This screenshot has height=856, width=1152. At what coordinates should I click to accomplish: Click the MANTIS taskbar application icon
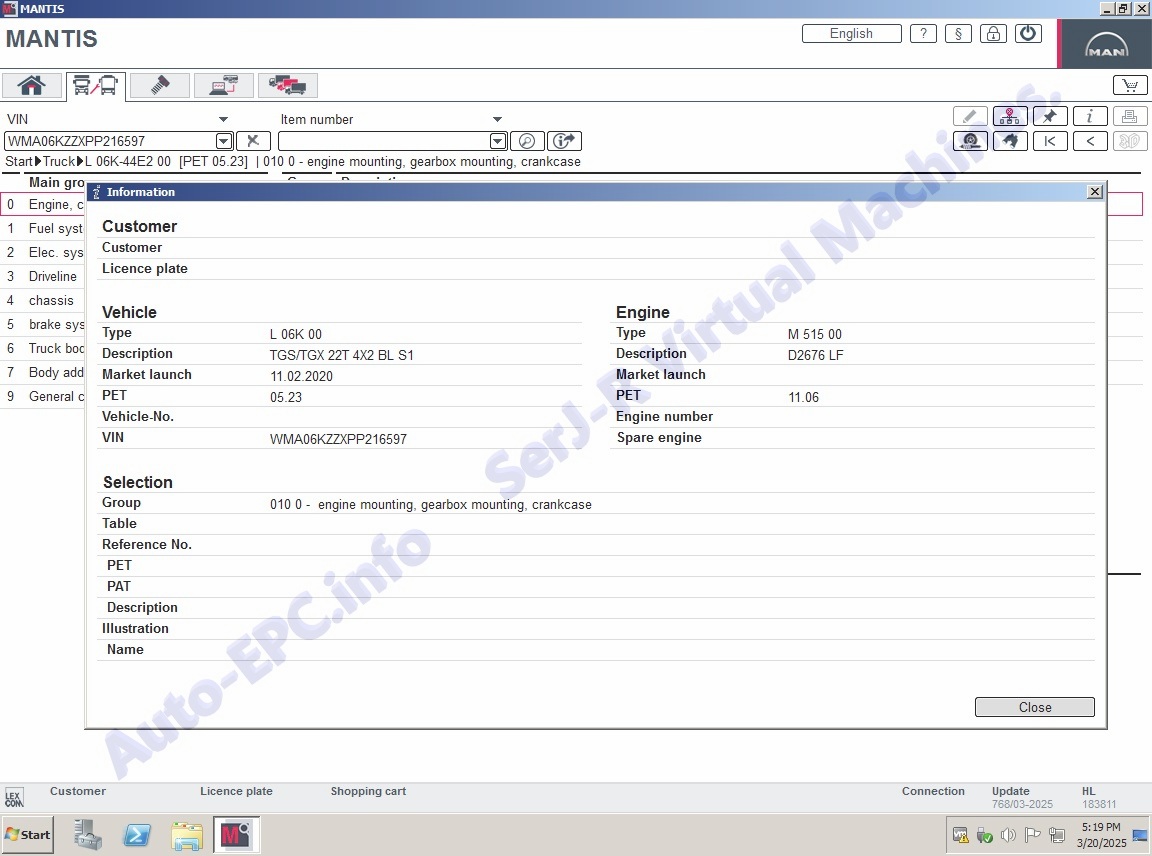(x=236, y=835)
